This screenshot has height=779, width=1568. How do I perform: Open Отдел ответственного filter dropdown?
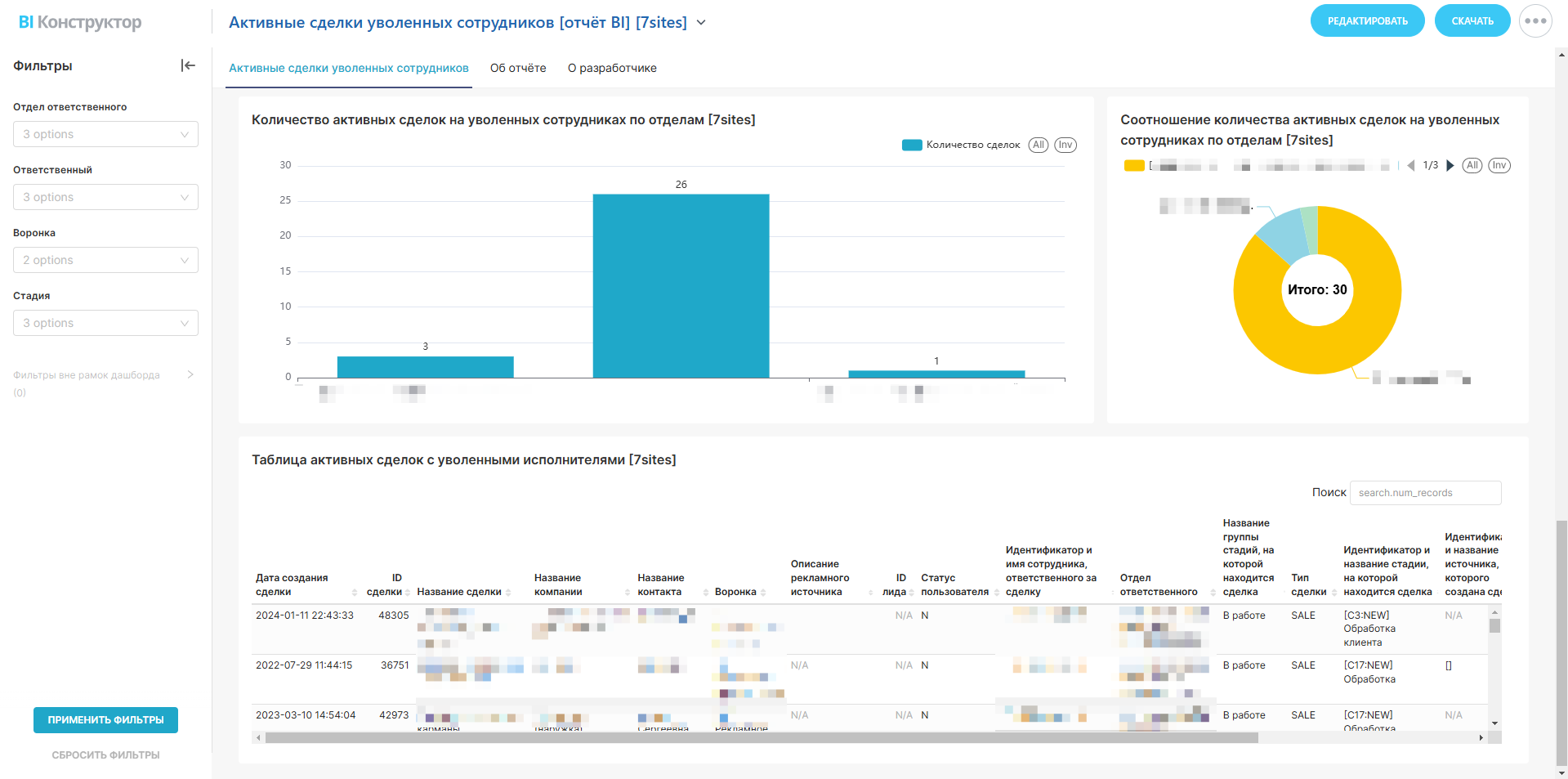pos(105,134)
